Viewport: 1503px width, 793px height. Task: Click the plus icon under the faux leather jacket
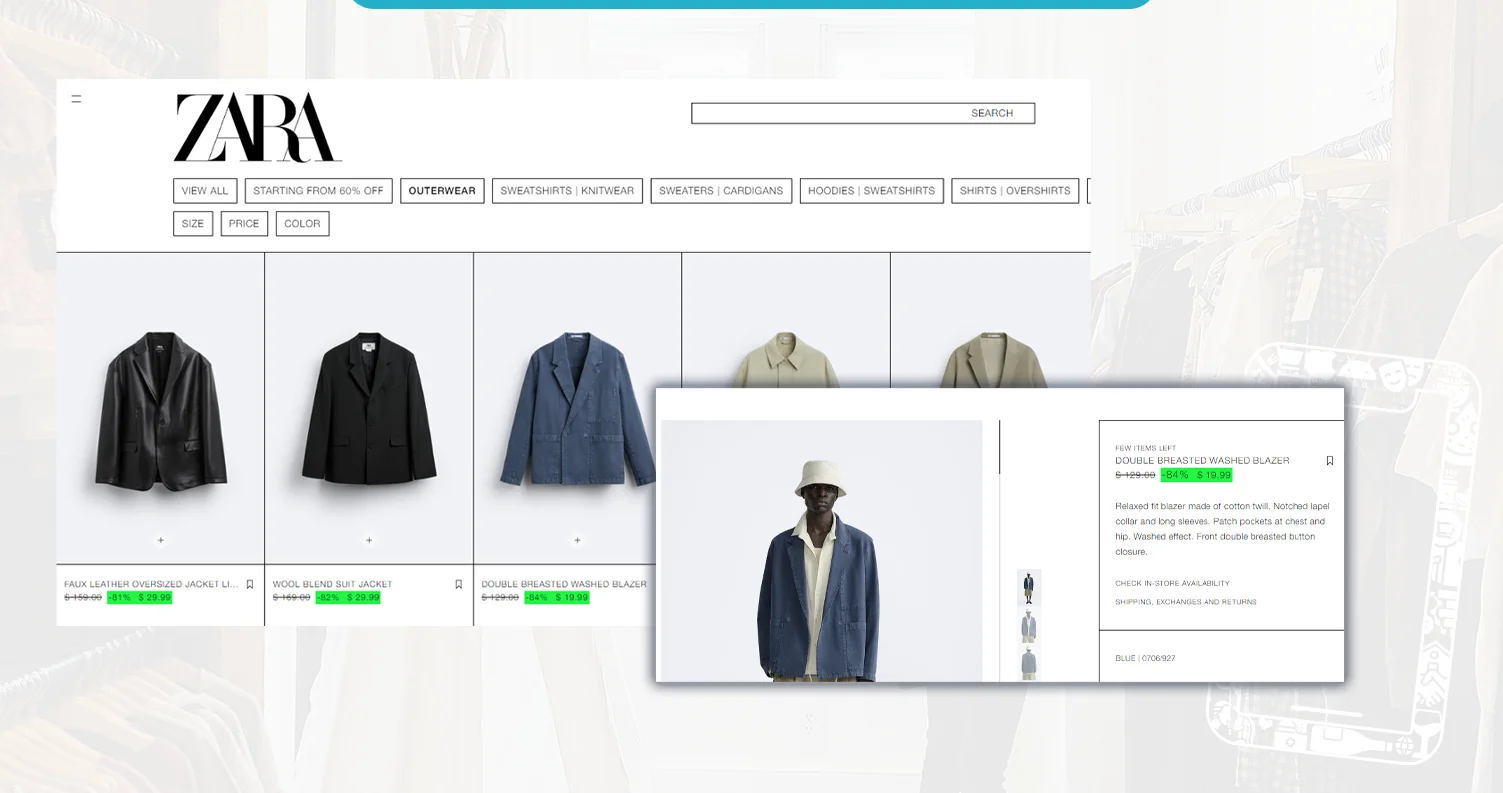click(x=160, y=540)
